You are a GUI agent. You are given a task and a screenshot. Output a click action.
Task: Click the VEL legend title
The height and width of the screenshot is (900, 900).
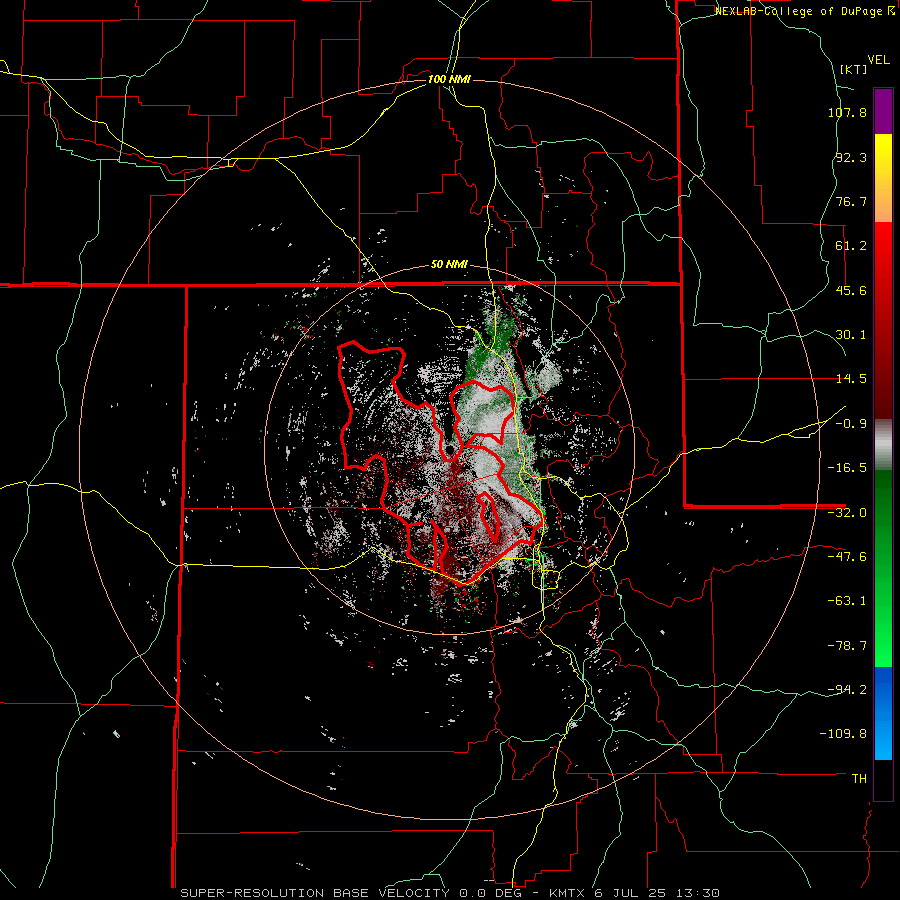click(x=879, y=60)
